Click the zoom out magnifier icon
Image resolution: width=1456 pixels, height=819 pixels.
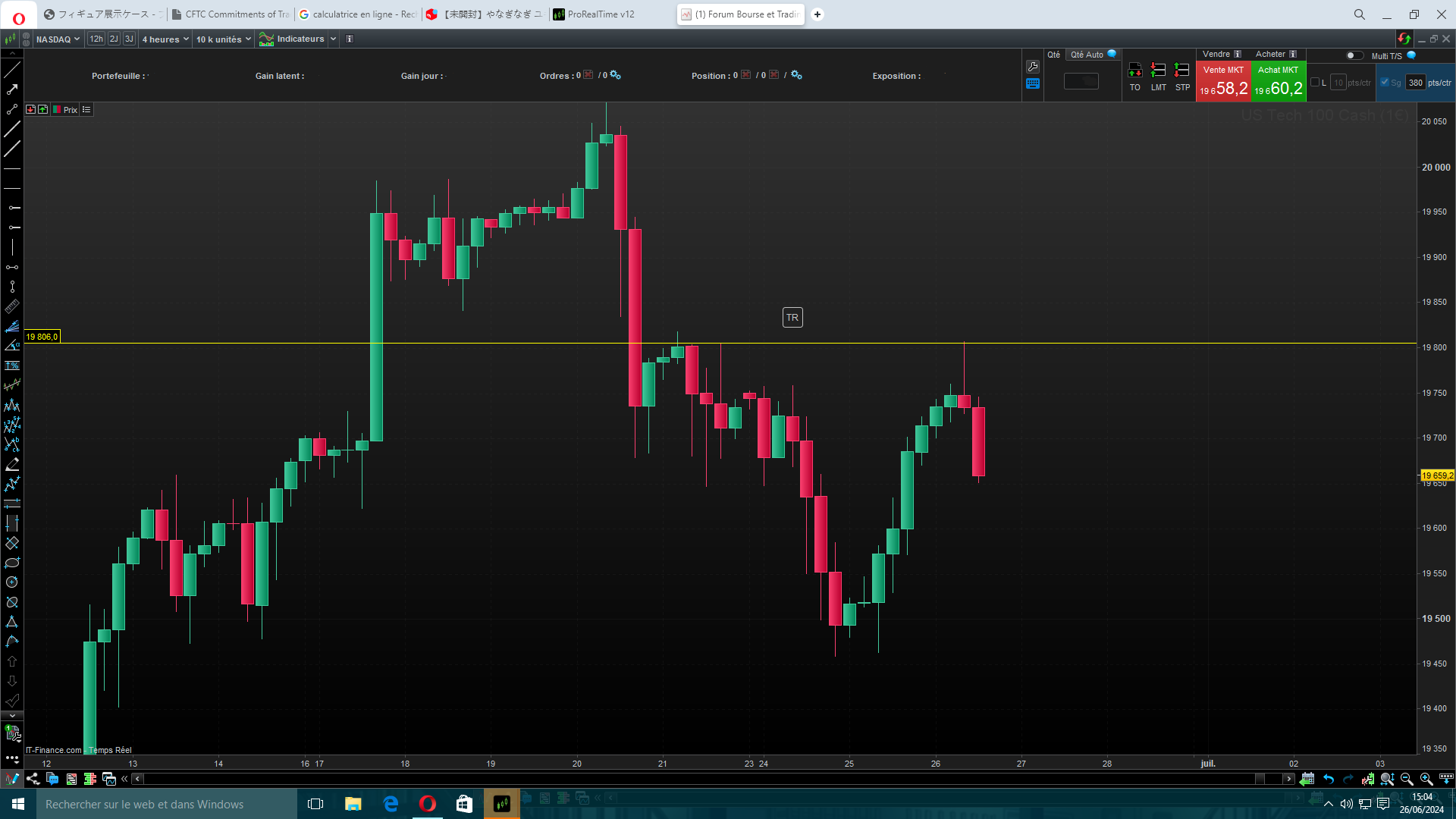pos(1407,779)
